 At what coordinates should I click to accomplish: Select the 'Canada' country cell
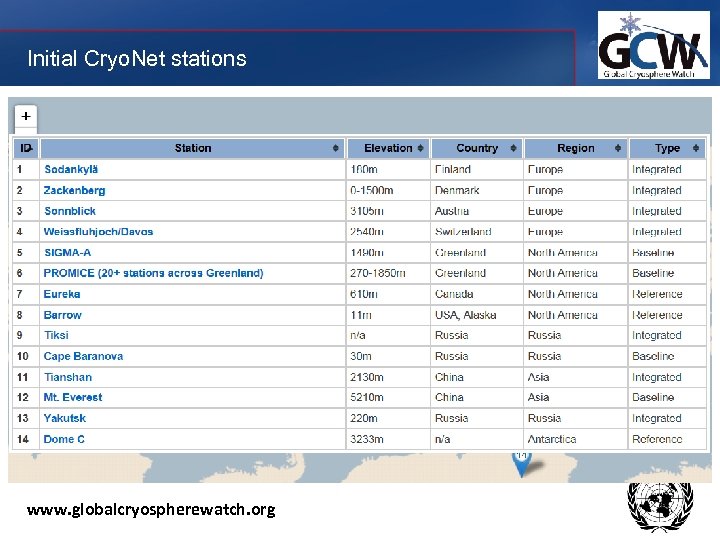click(477, 294)
